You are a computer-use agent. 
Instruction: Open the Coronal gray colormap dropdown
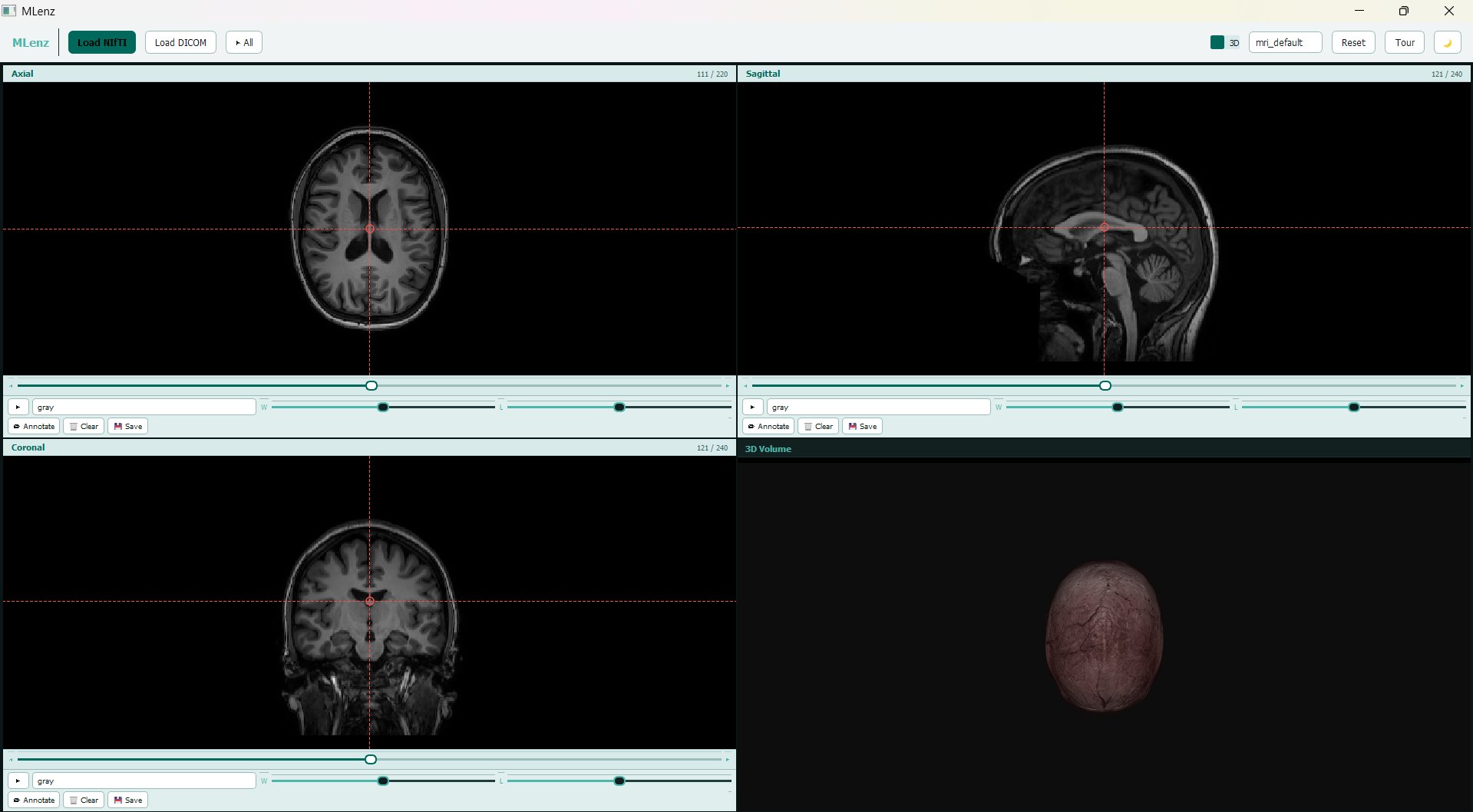coord(144,781)
